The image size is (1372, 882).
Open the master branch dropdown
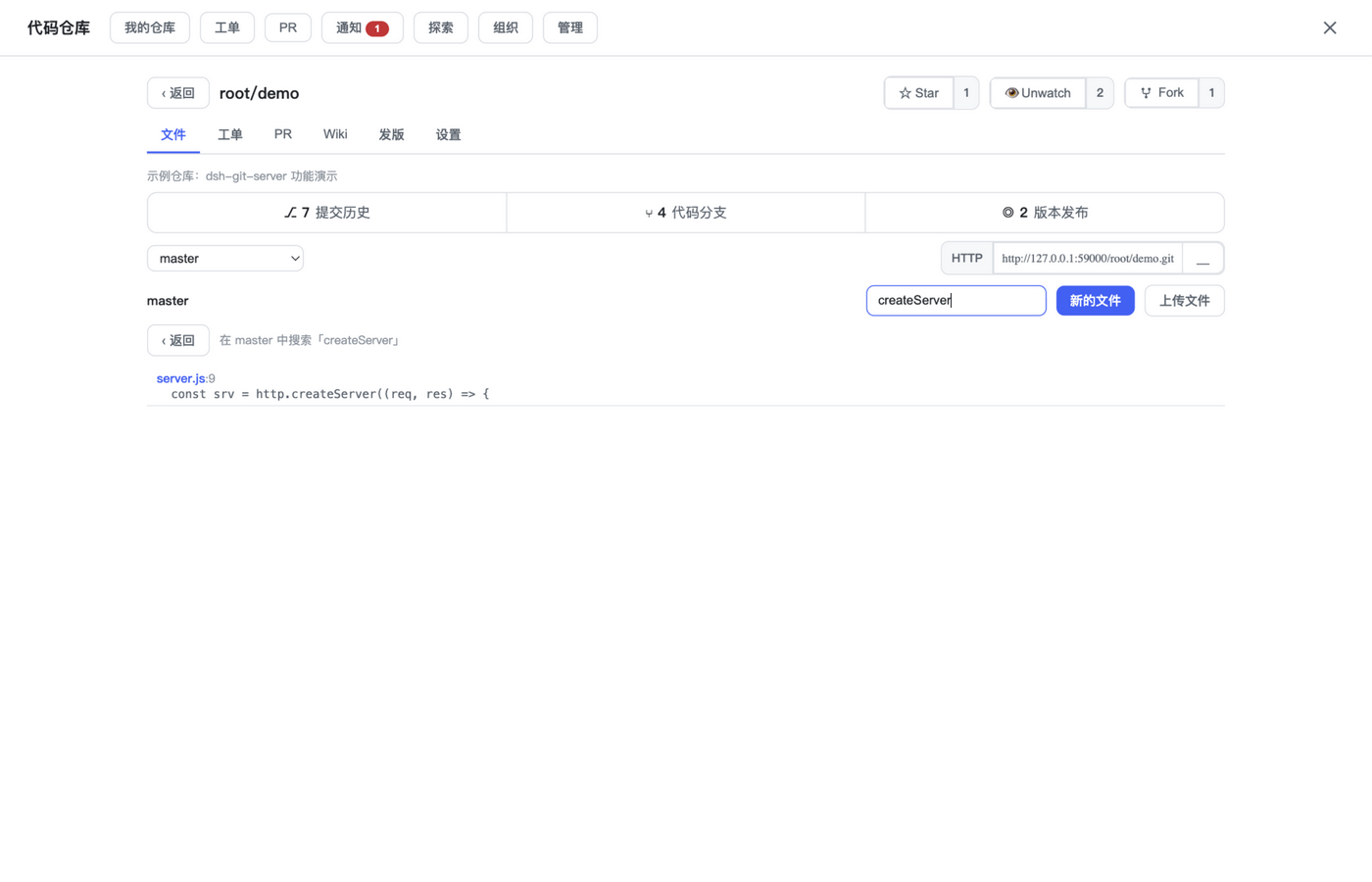pos(225,259)
